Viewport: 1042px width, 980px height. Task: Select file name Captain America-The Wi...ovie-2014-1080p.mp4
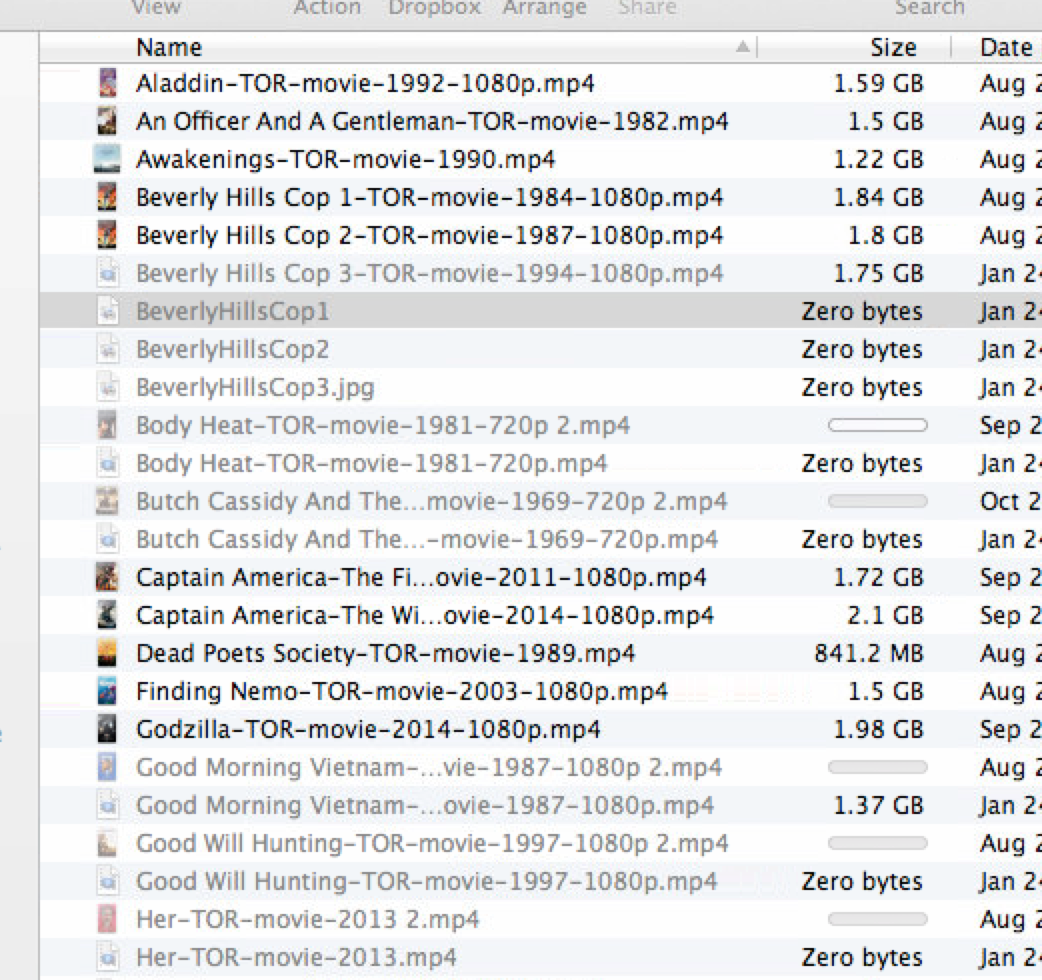425,615
